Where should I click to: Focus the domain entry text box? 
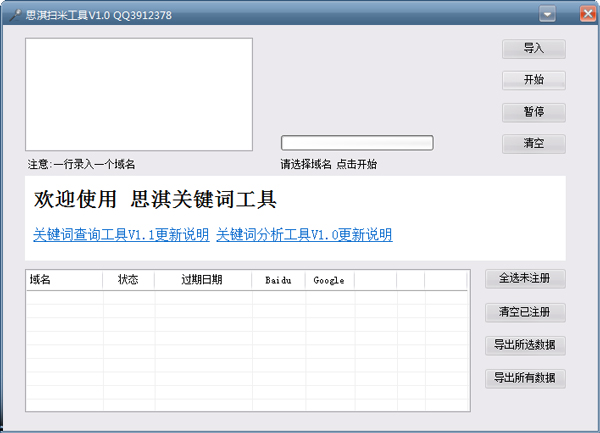point(139,94)
